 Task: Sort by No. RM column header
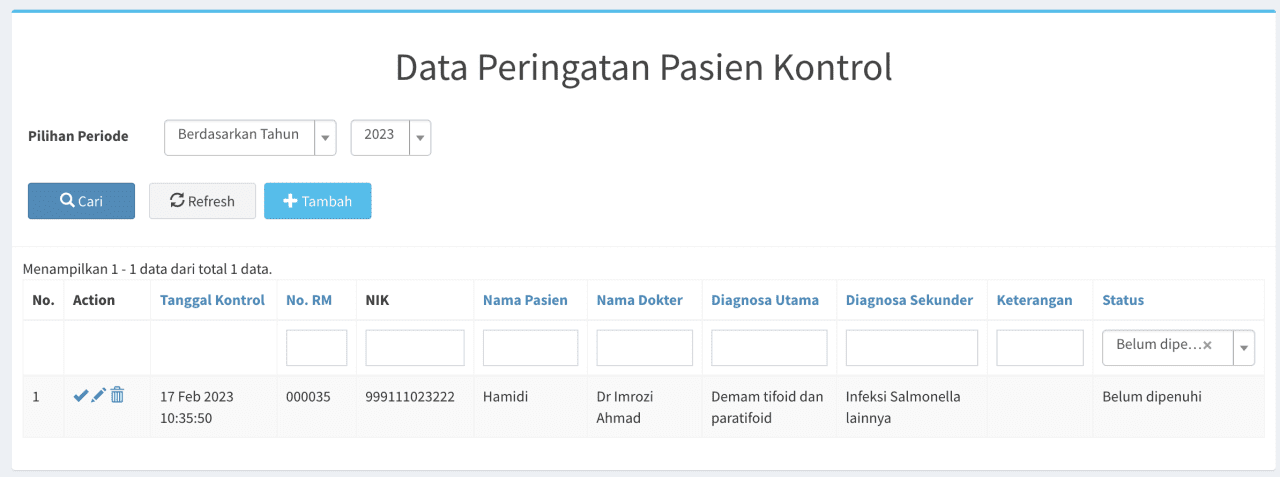coord(308,300)
